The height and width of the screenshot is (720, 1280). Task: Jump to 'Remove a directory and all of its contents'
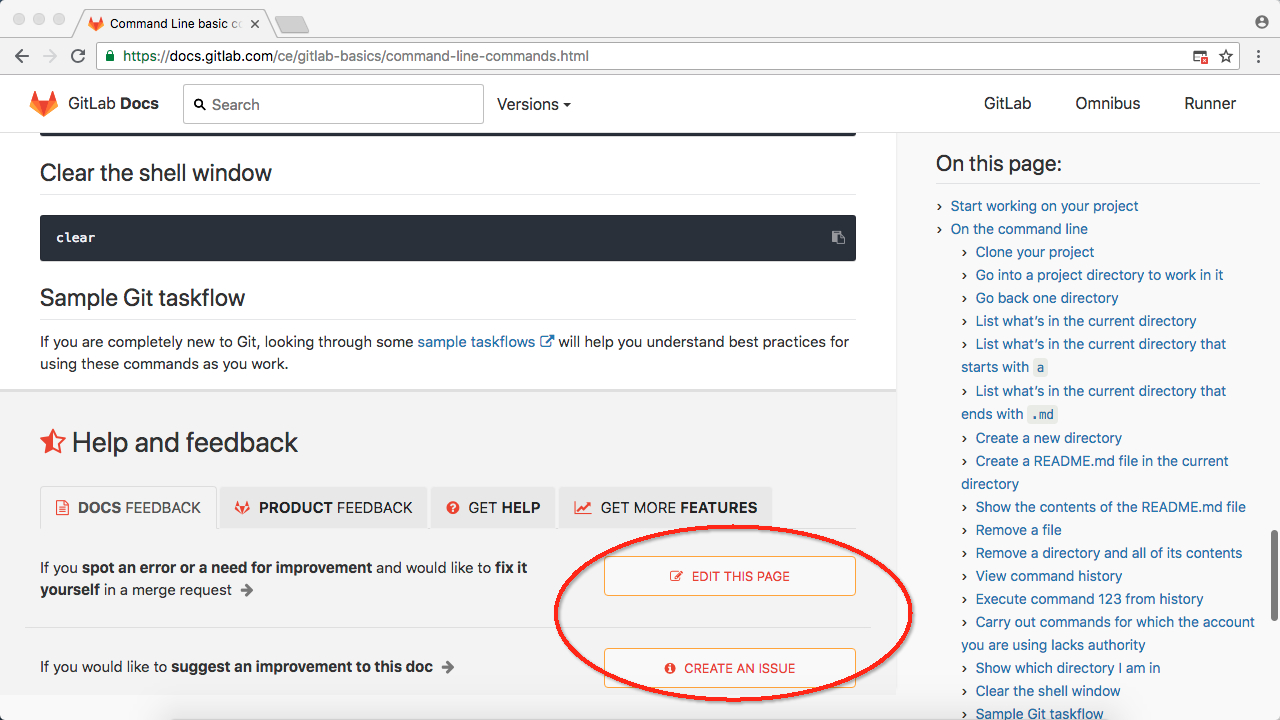(x=1108, y=553)
